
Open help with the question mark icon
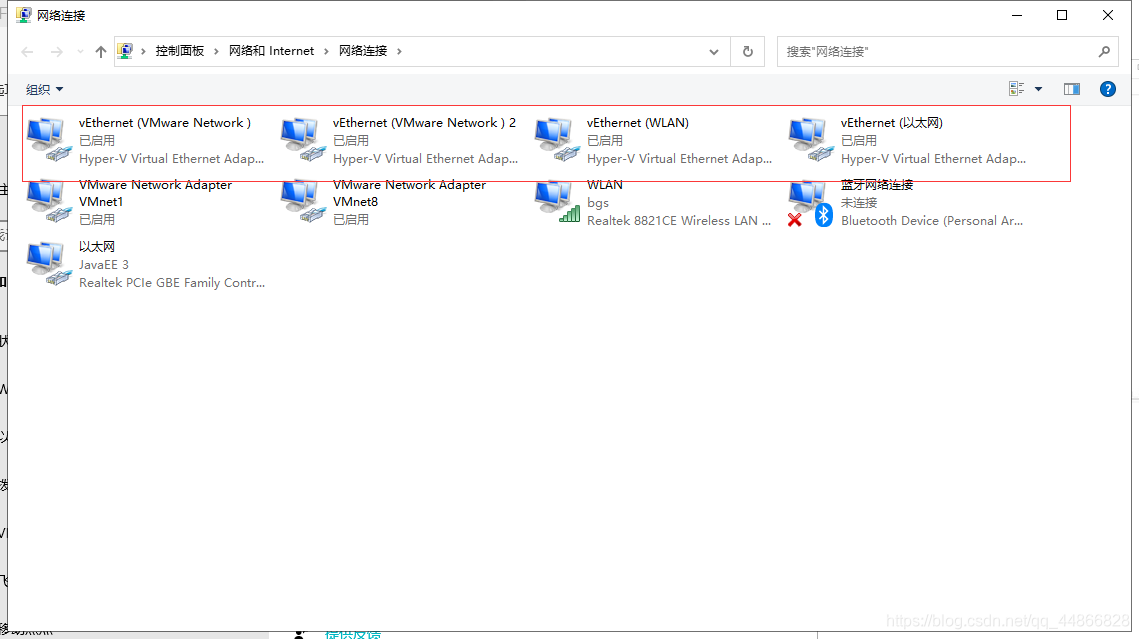pos(1108,89)
